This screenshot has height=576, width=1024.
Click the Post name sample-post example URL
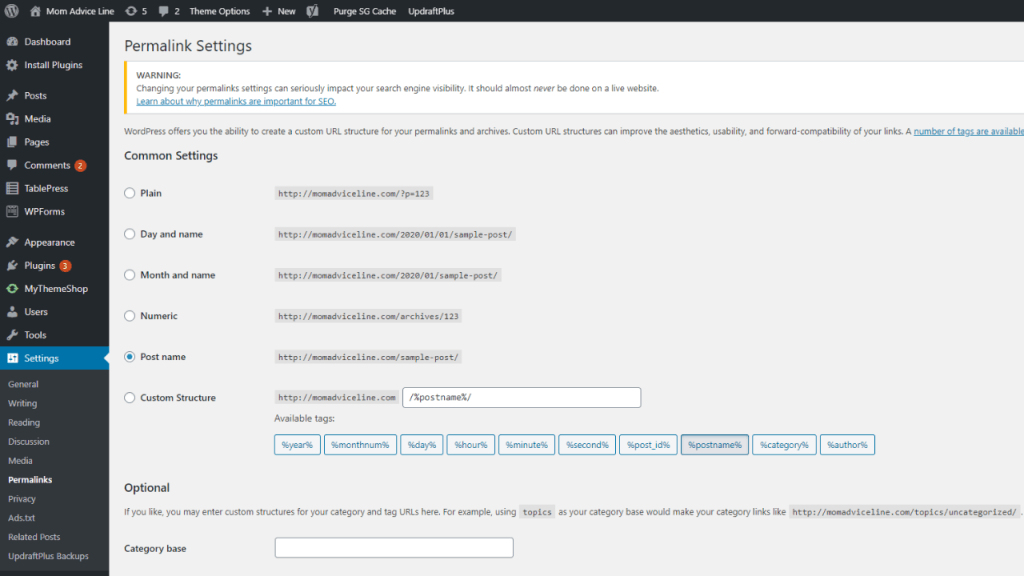(x=368, y=357)
